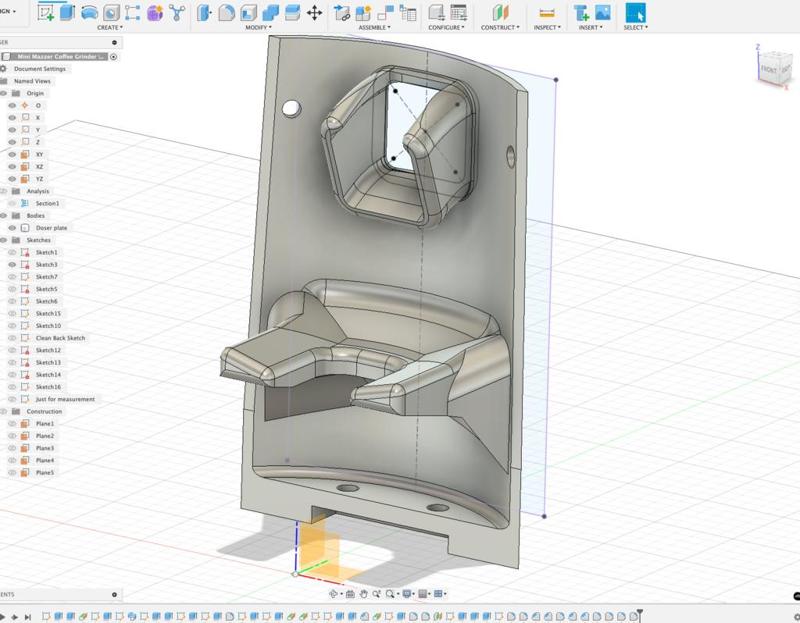This screenshot has height=623, width=800.
Task: Expand the ASSEMBLE dropdown
Action: pos(374,28)
